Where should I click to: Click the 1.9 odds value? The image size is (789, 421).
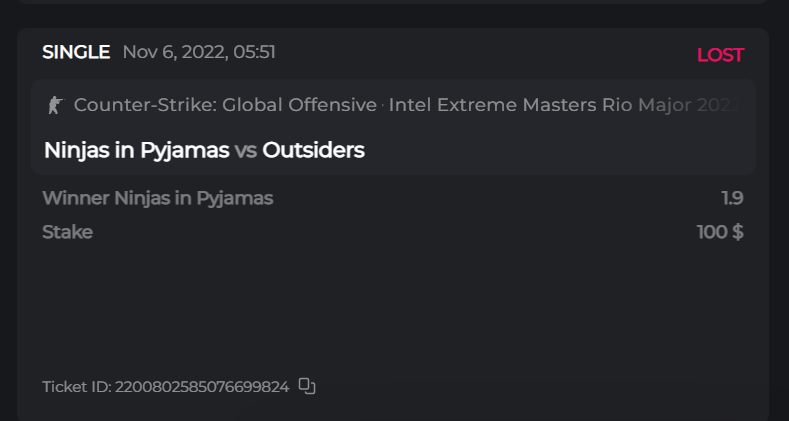click(732, 198)
